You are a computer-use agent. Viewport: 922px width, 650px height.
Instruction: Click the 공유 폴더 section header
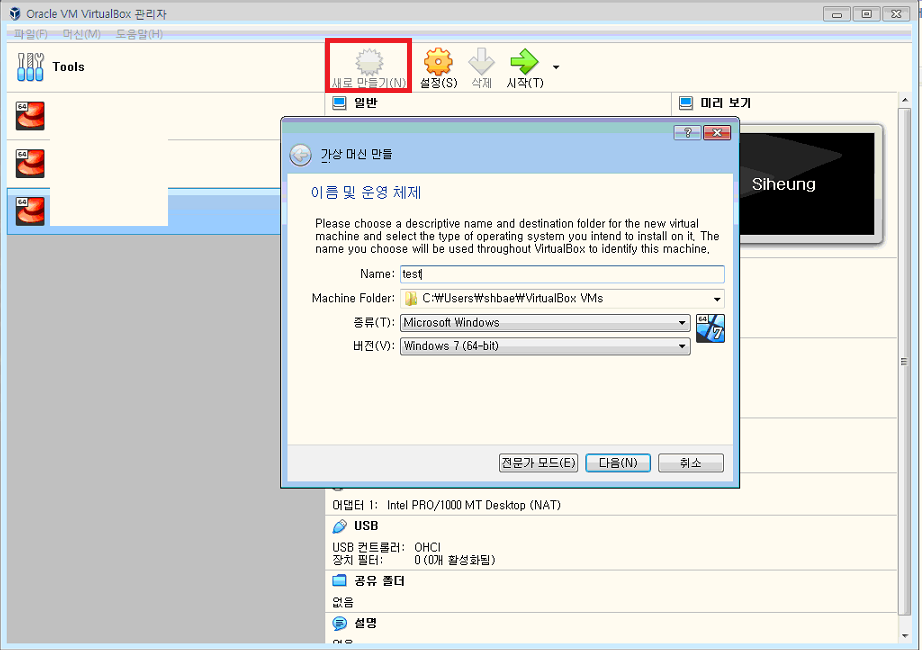coord(379,581)
